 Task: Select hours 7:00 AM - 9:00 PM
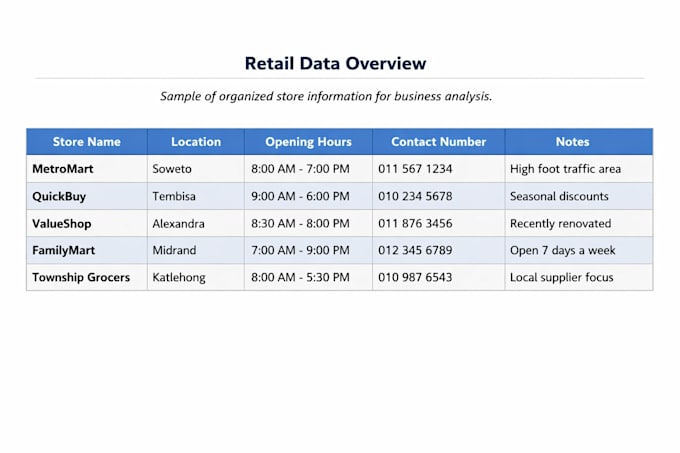tap(300, 251)
